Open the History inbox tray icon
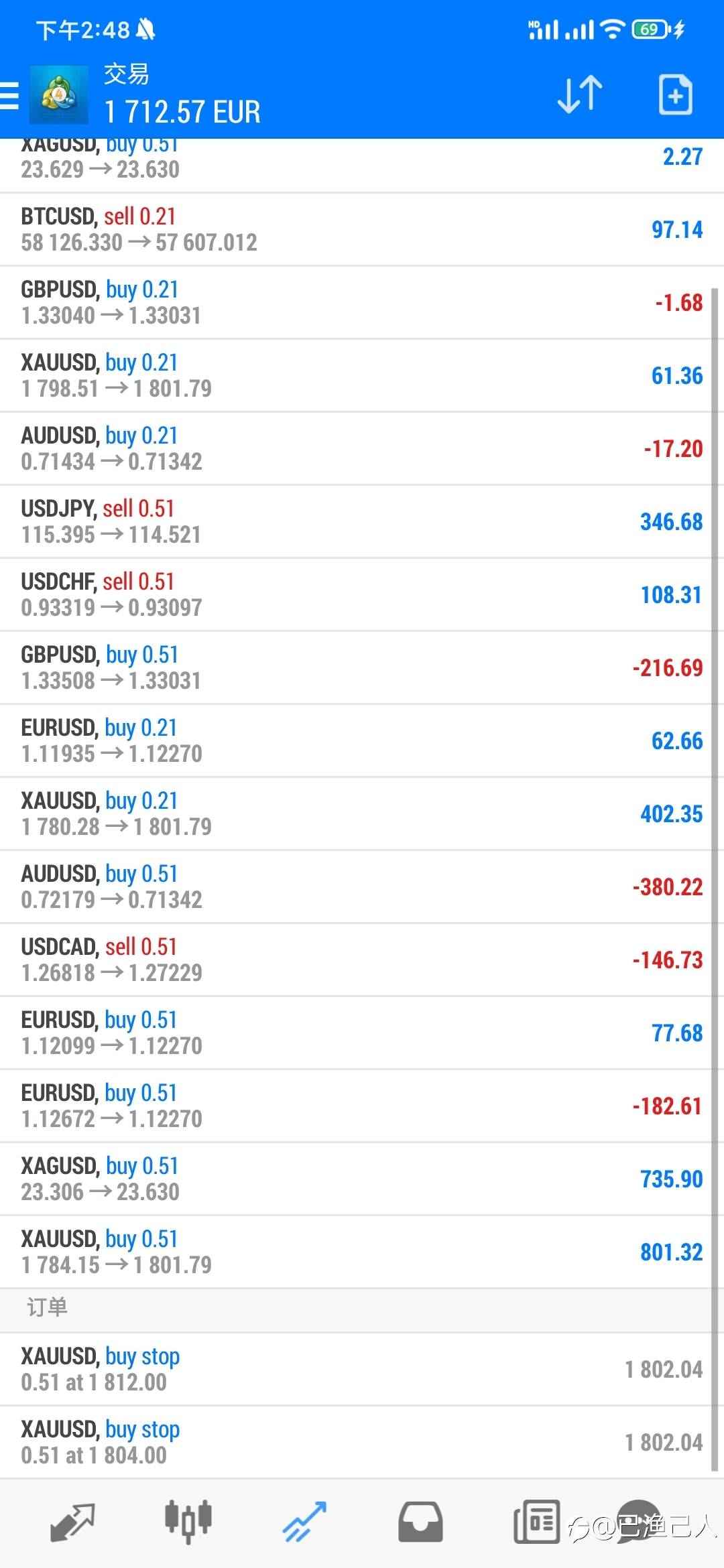 (420, 1522)
